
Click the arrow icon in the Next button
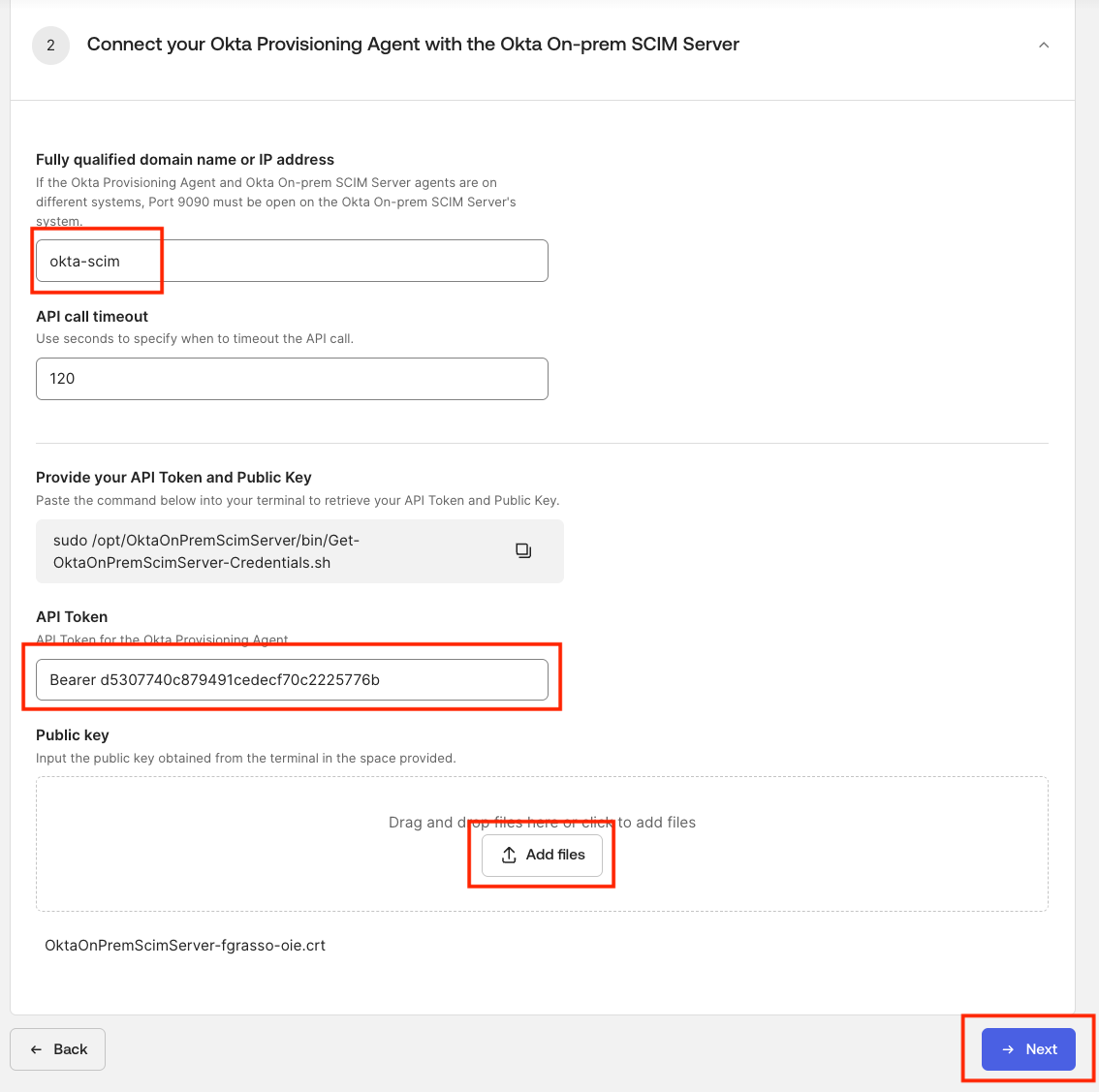1009,1049
